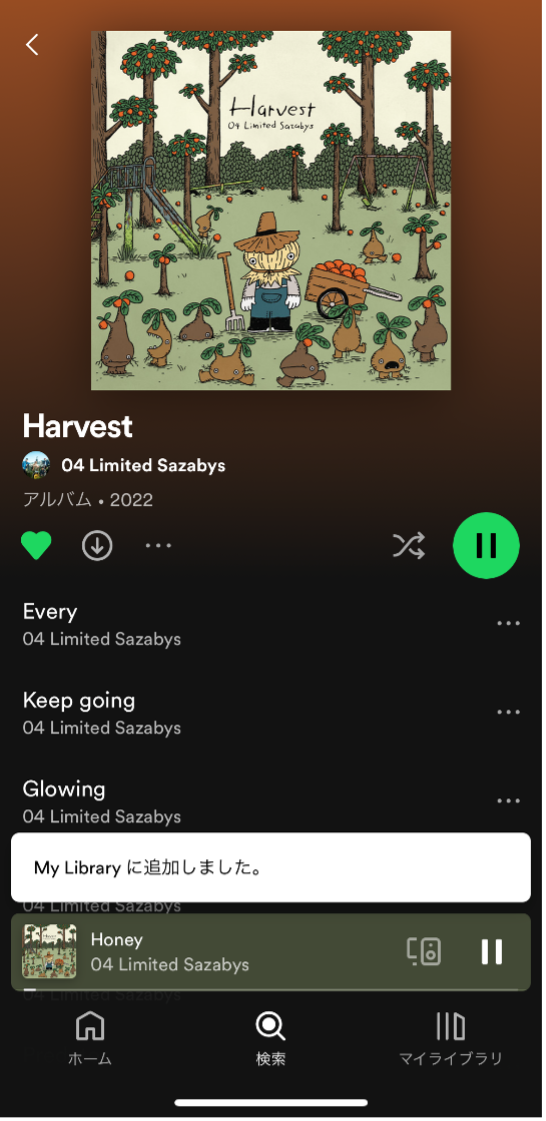Tap the Harvest album cover artwork
Viewport: 546px width, 1121px height.
tap(271, 210)
